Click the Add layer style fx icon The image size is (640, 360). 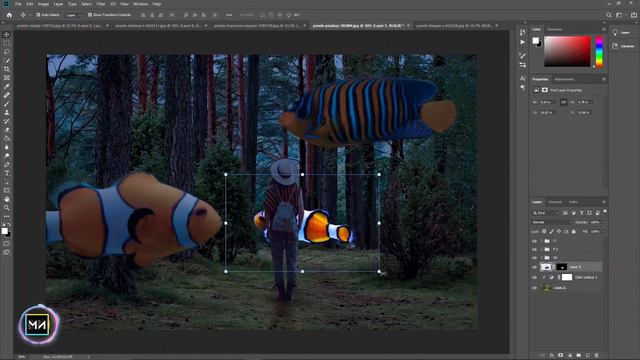(551, 355)
